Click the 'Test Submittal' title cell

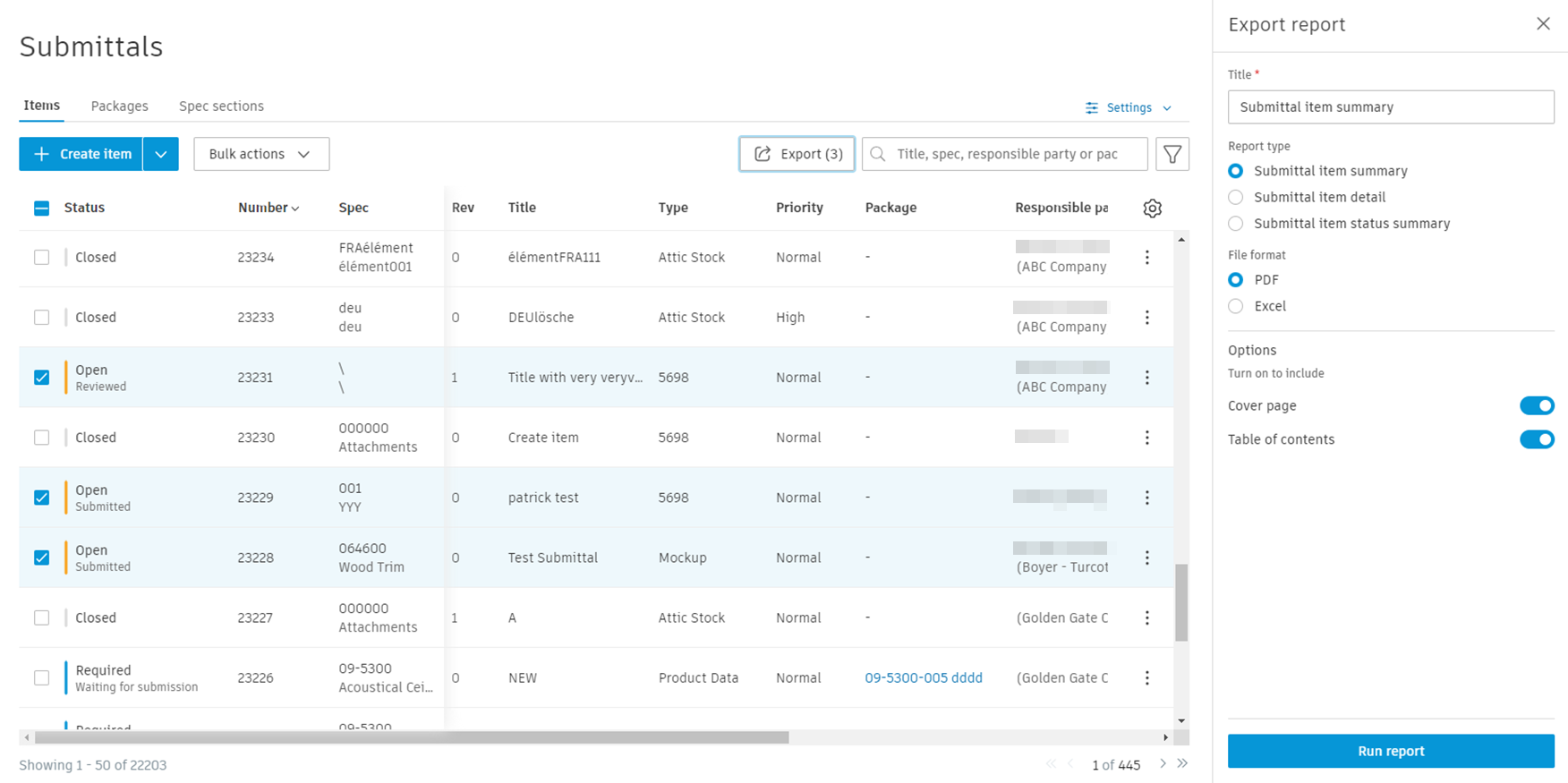(552, 557)
